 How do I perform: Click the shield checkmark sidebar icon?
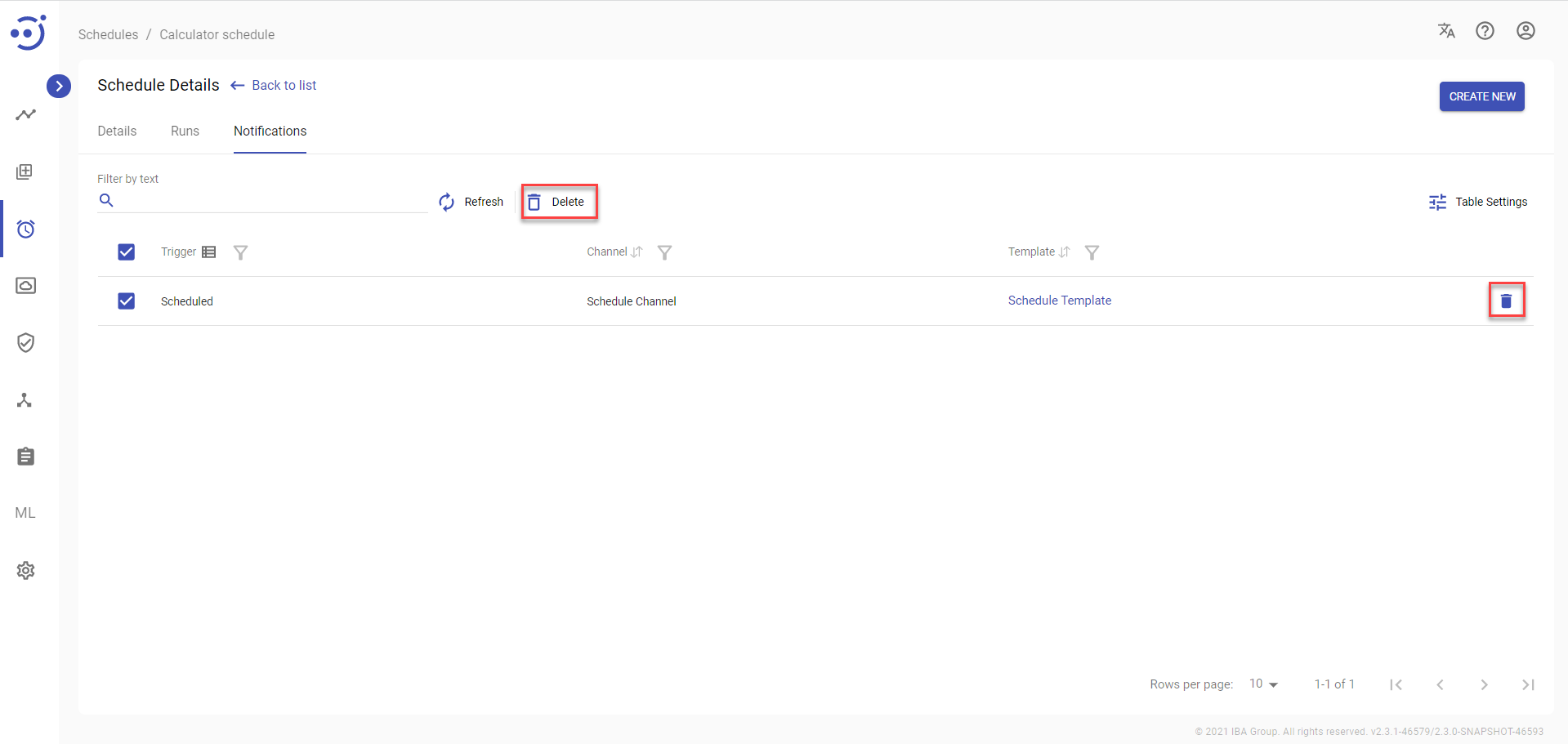pyautogui.click(x=26, y=343)
